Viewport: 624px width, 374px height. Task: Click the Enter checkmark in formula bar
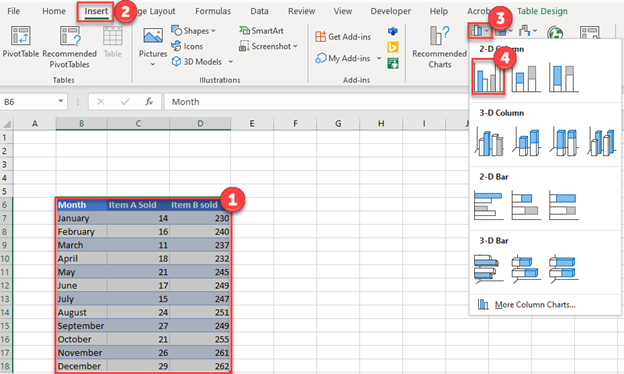pos(125,102)
